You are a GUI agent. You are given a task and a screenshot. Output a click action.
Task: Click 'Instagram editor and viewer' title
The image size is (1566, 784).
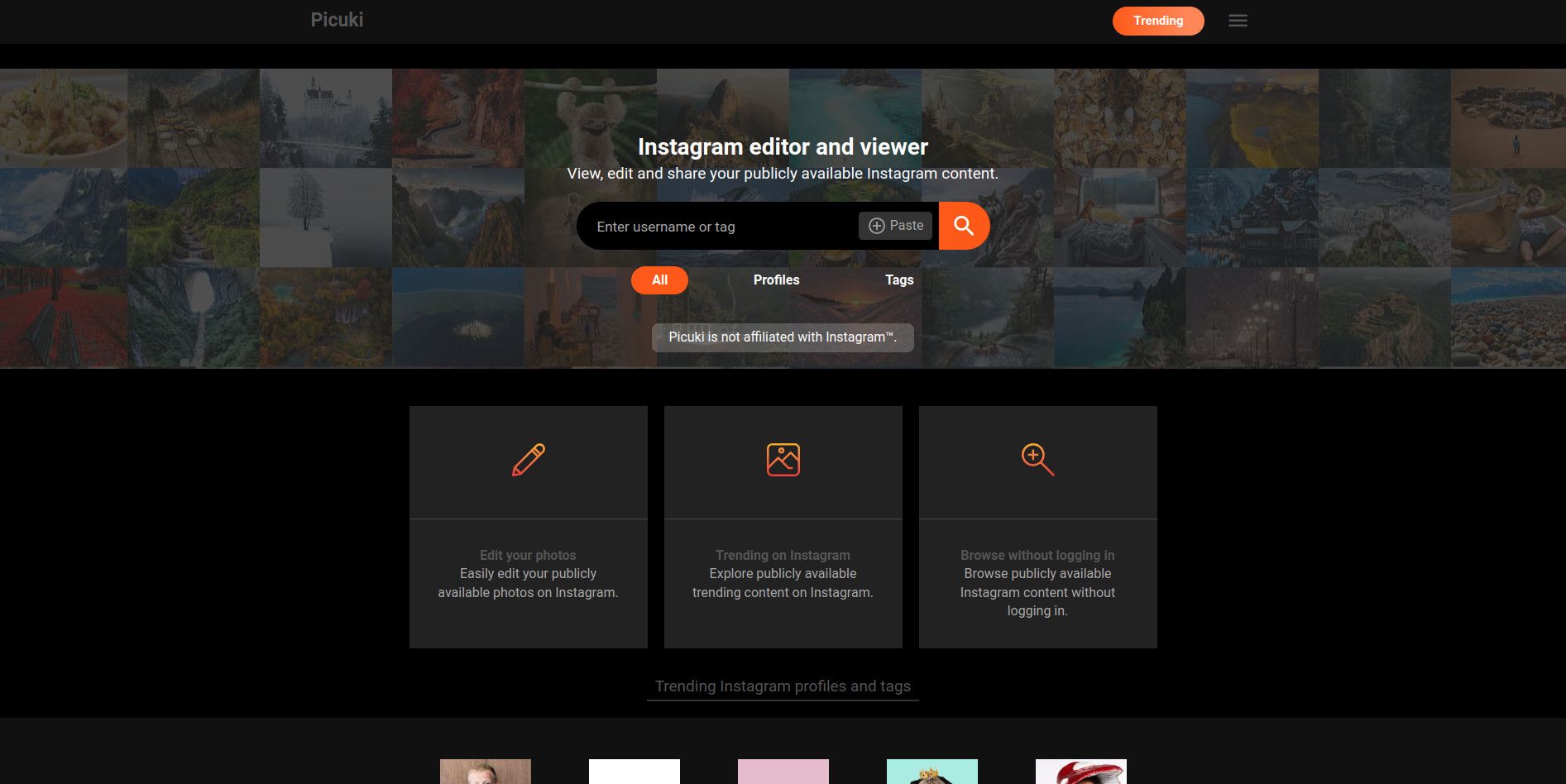(x=783, y=146)
